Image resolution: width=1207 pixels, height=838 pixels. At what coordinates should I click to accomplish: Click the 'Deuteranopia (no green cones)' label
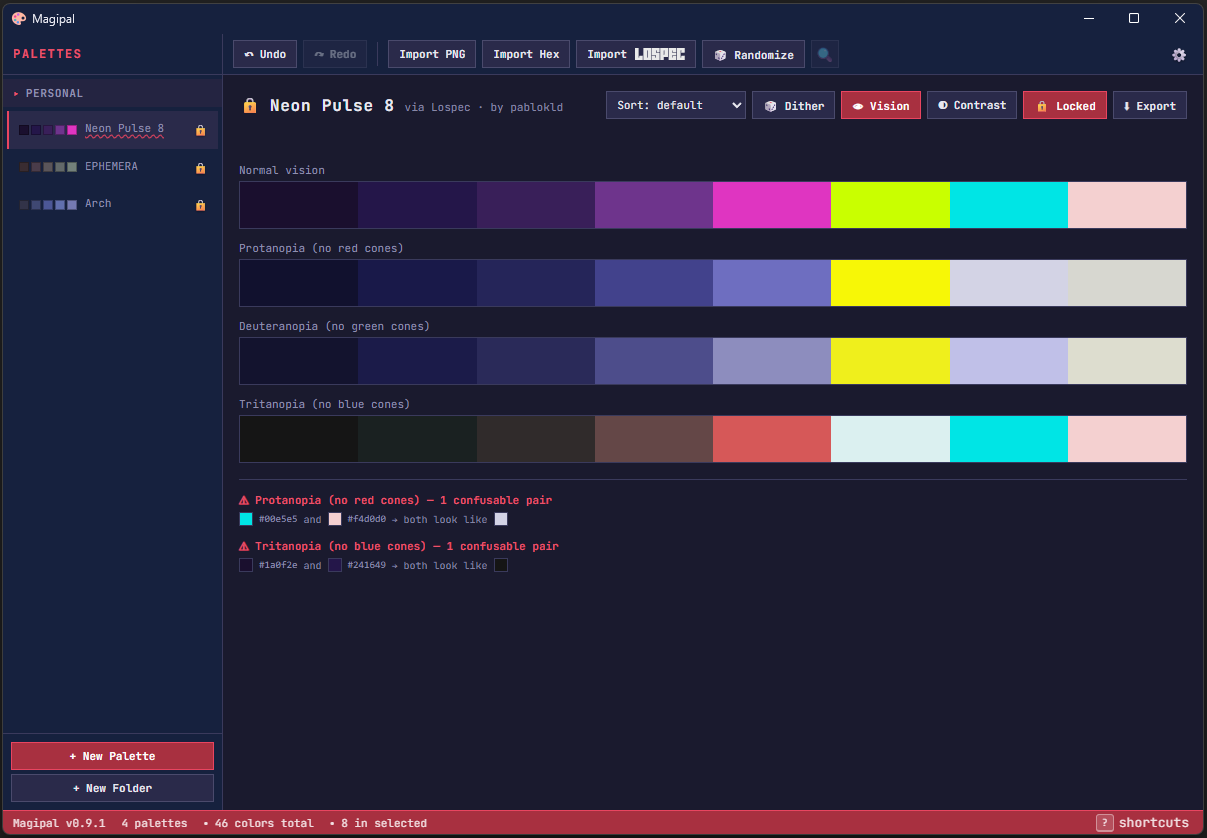click(334, 326)
